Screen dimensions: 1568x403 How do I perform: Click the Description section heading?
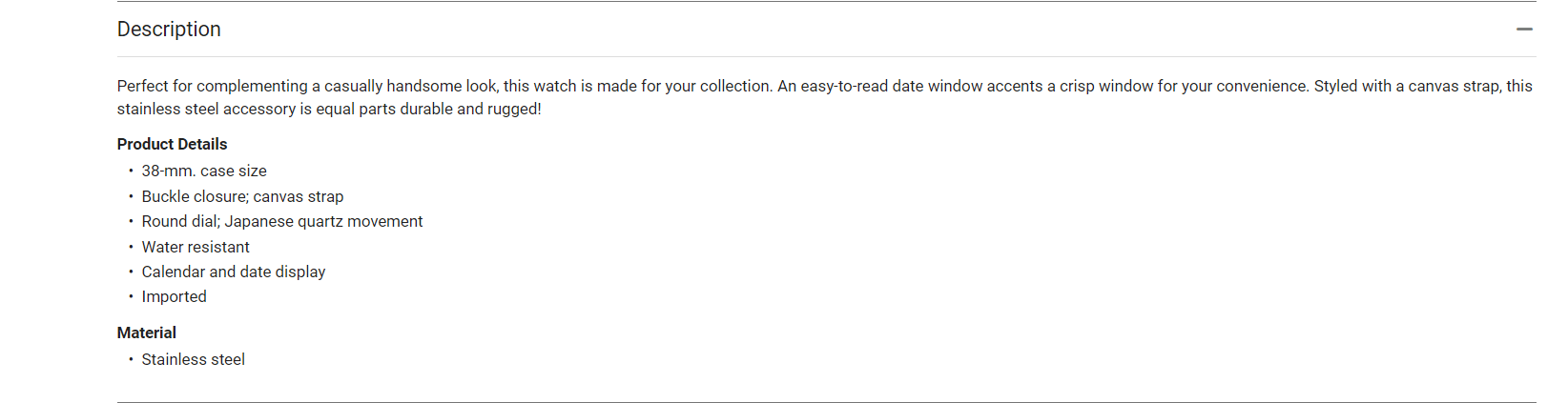169,30
